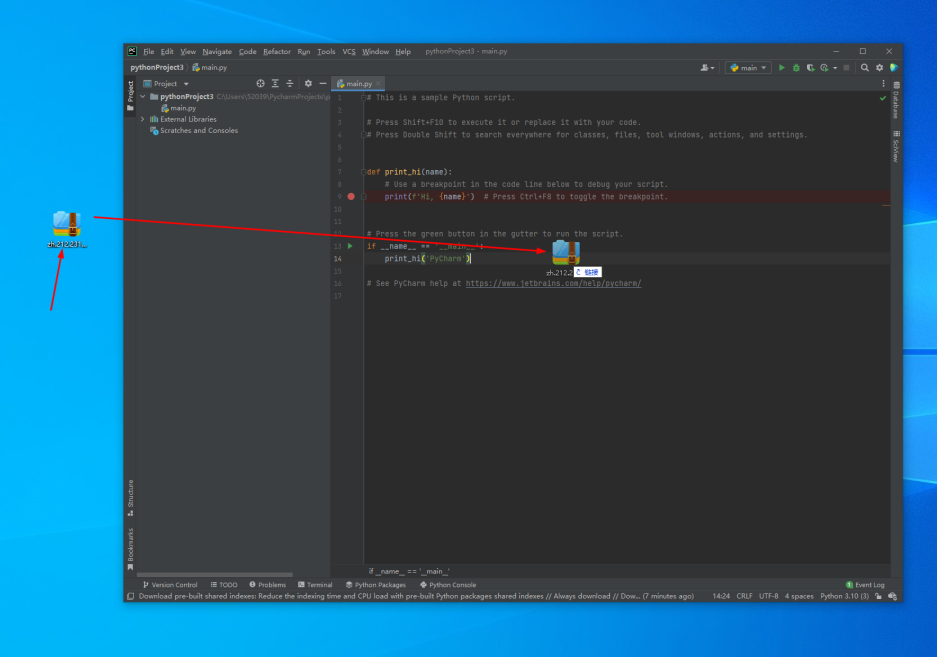Open the Terminal tool window

[315, 585]
